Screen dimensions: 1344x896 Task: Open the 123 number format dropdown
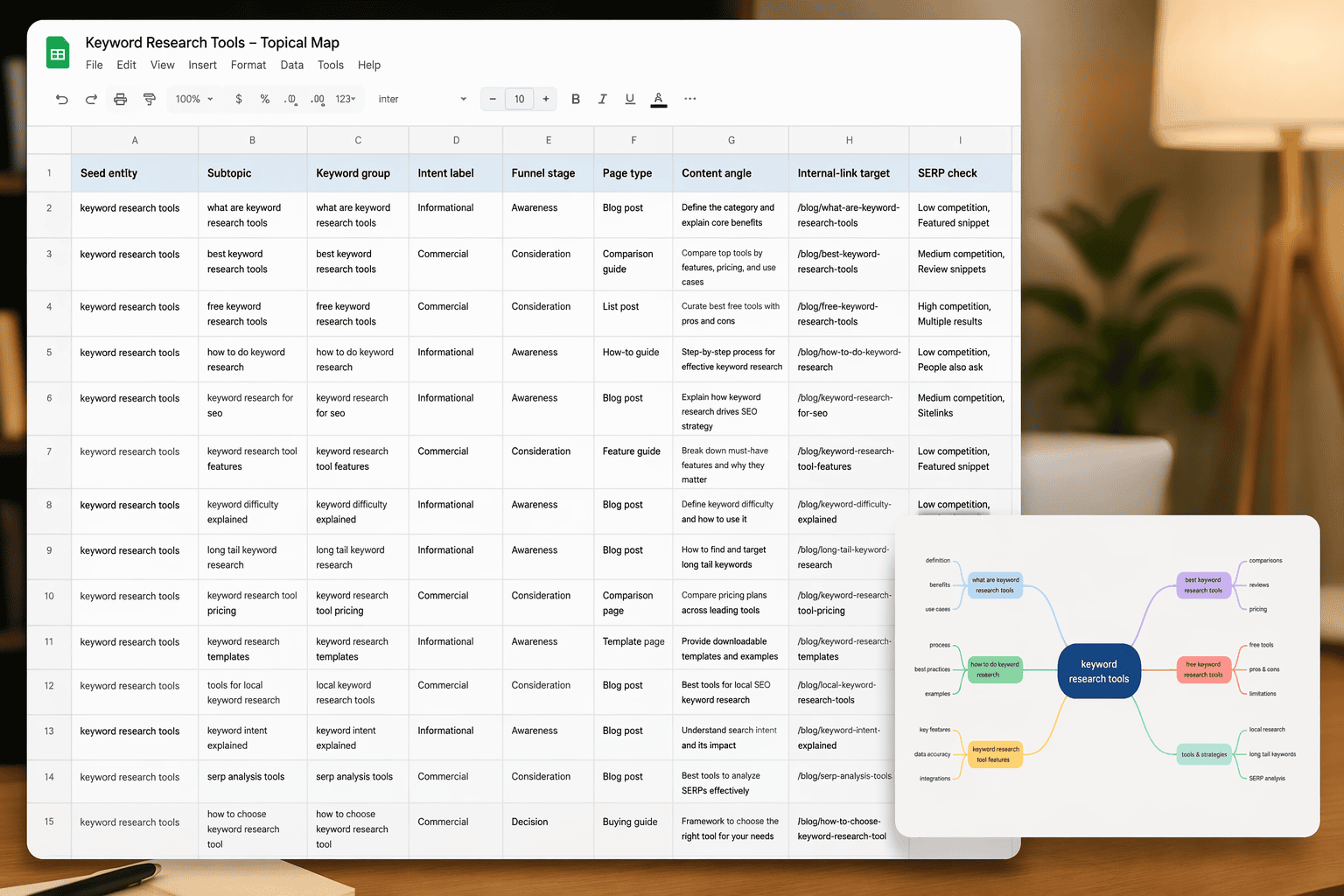(346, 99)
